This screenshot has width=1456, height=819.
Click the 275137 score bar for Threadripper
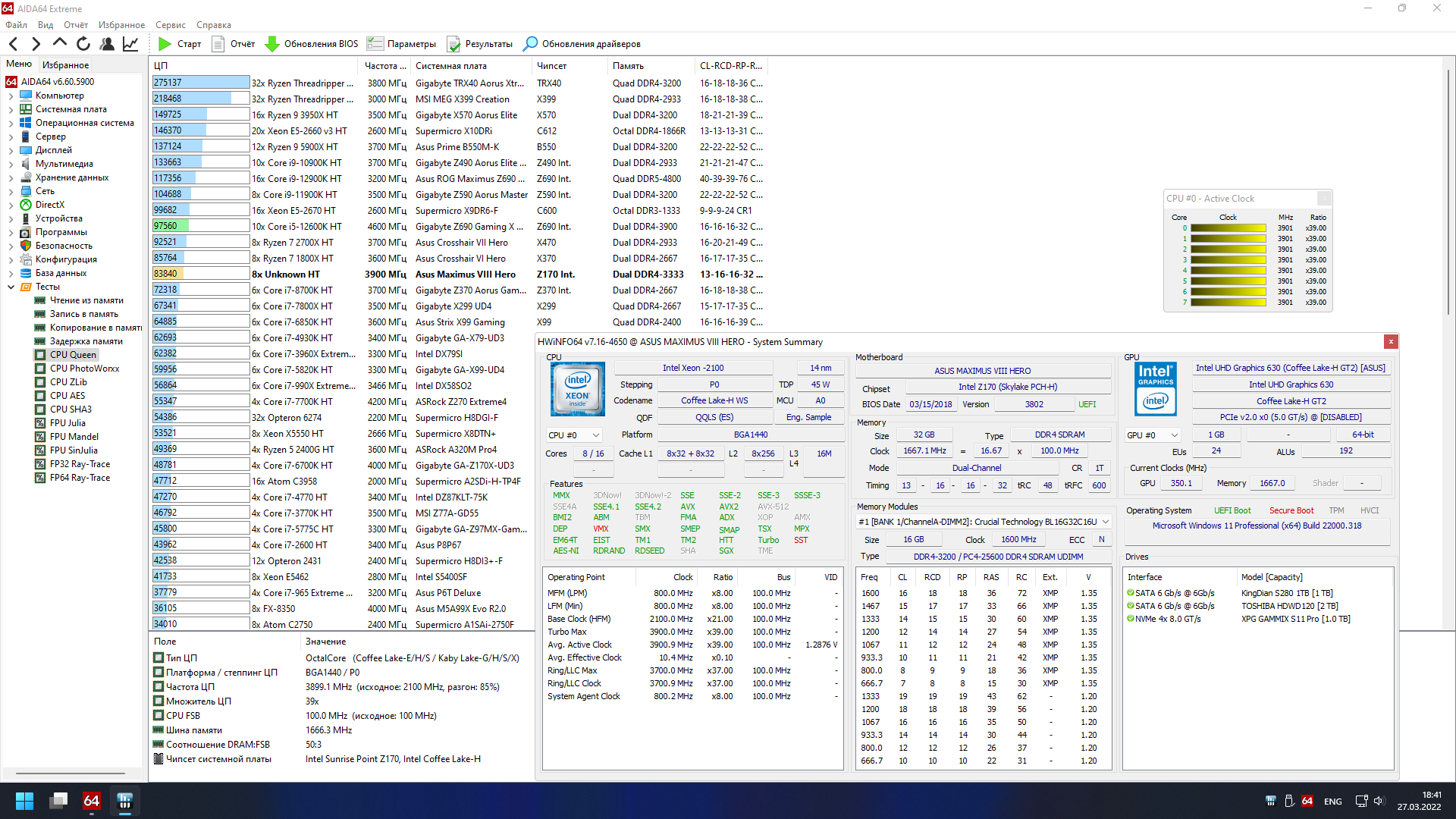click(201, 83)
